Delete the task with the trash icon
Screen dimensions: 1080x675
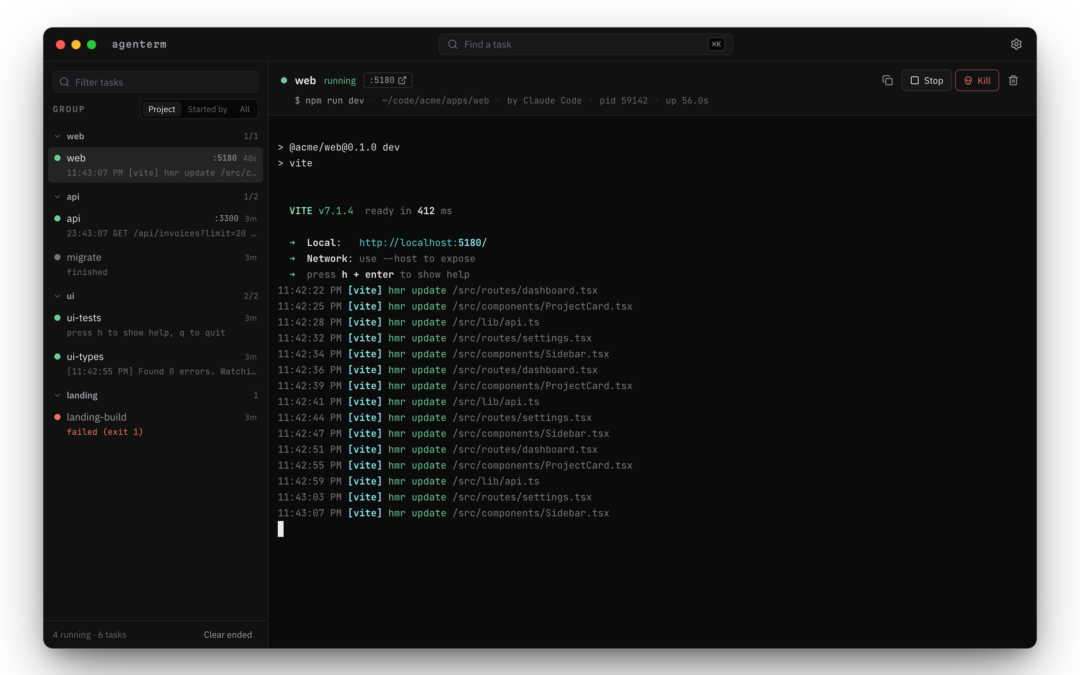coord(1013,81)
